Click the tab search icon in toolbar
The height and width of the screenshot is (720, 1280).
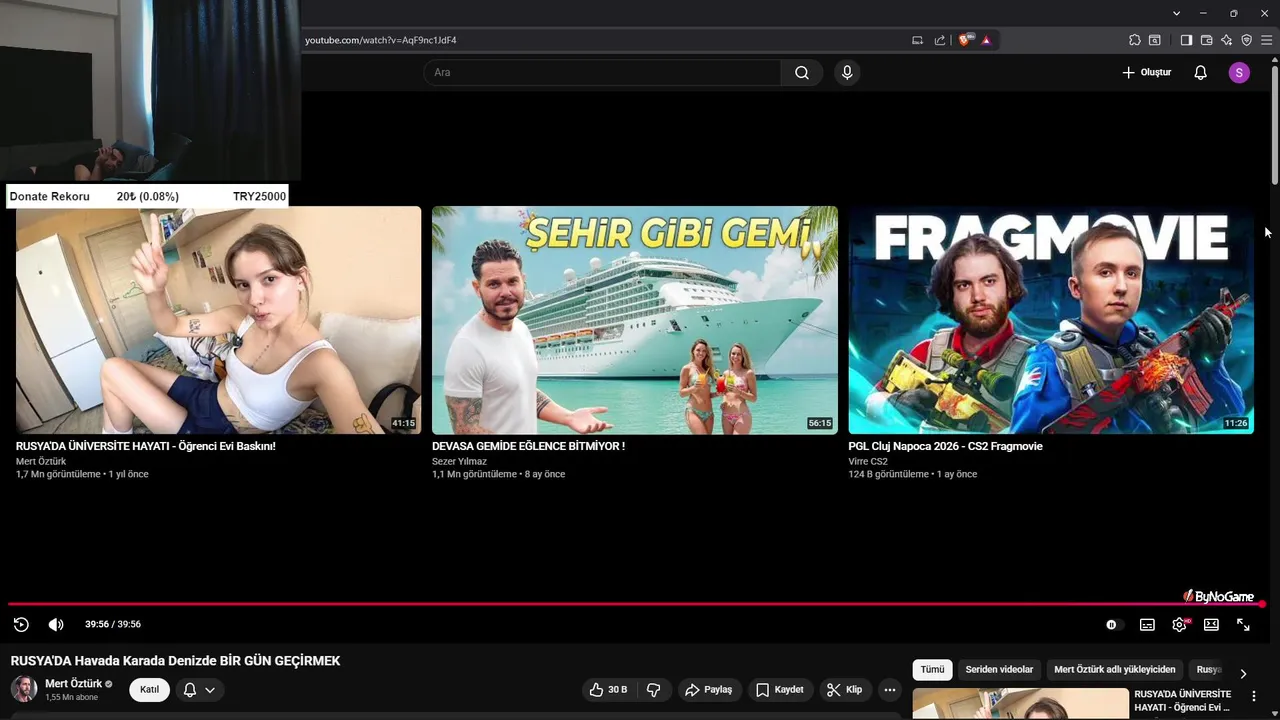(x=1155, y=40)
